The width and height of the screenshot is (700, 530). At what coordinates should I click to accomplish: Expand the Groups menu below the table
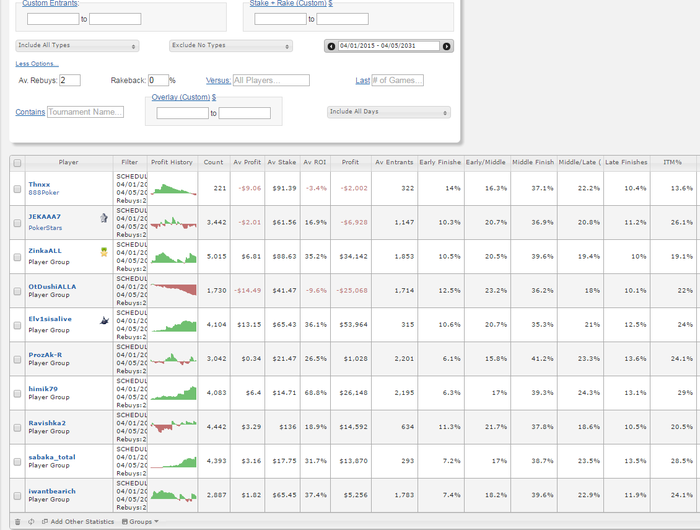coord(140,522)
